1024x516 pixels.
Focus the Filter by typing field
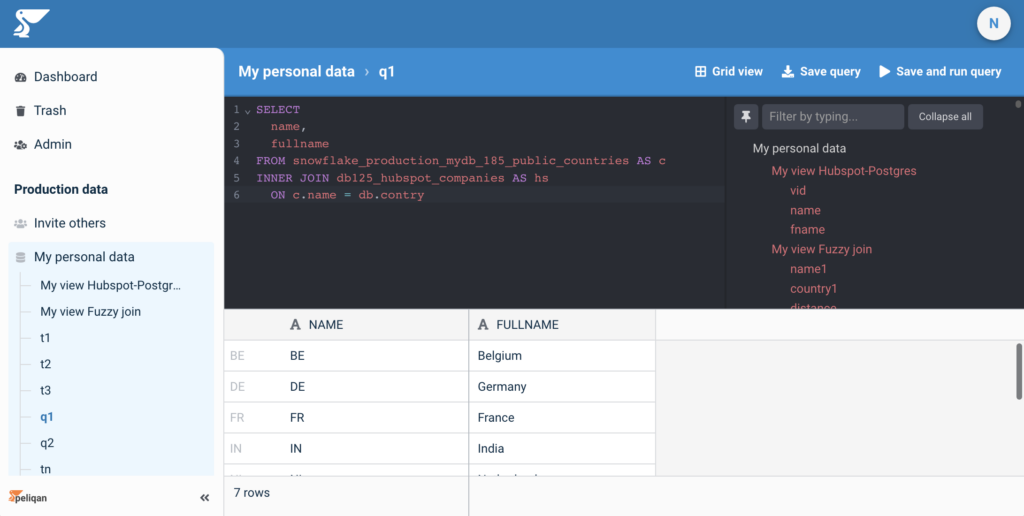click(833, 117)
